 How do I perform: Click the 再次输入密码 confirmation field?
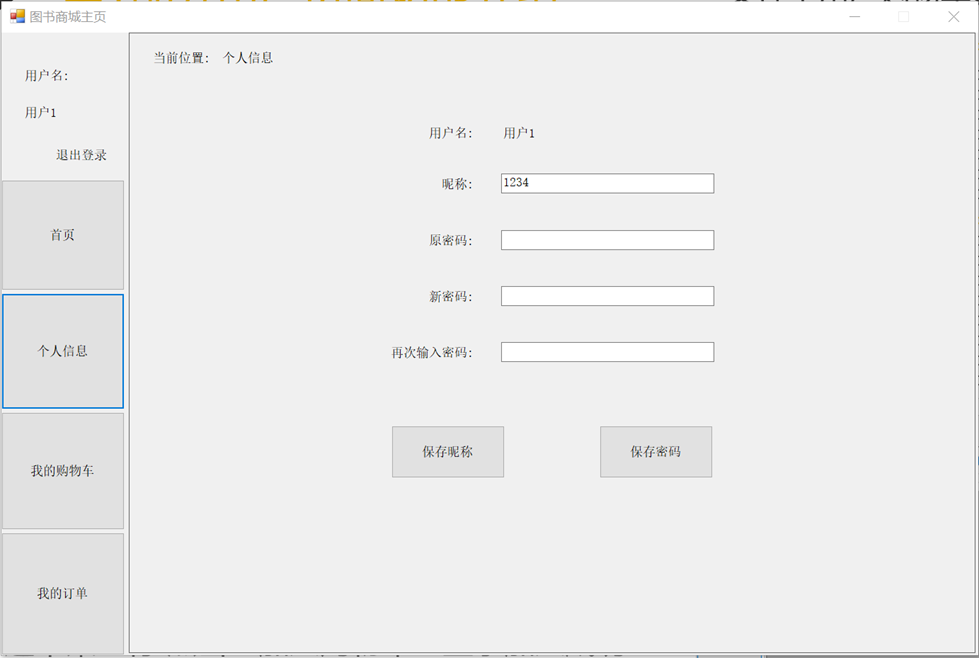[607, 352]
